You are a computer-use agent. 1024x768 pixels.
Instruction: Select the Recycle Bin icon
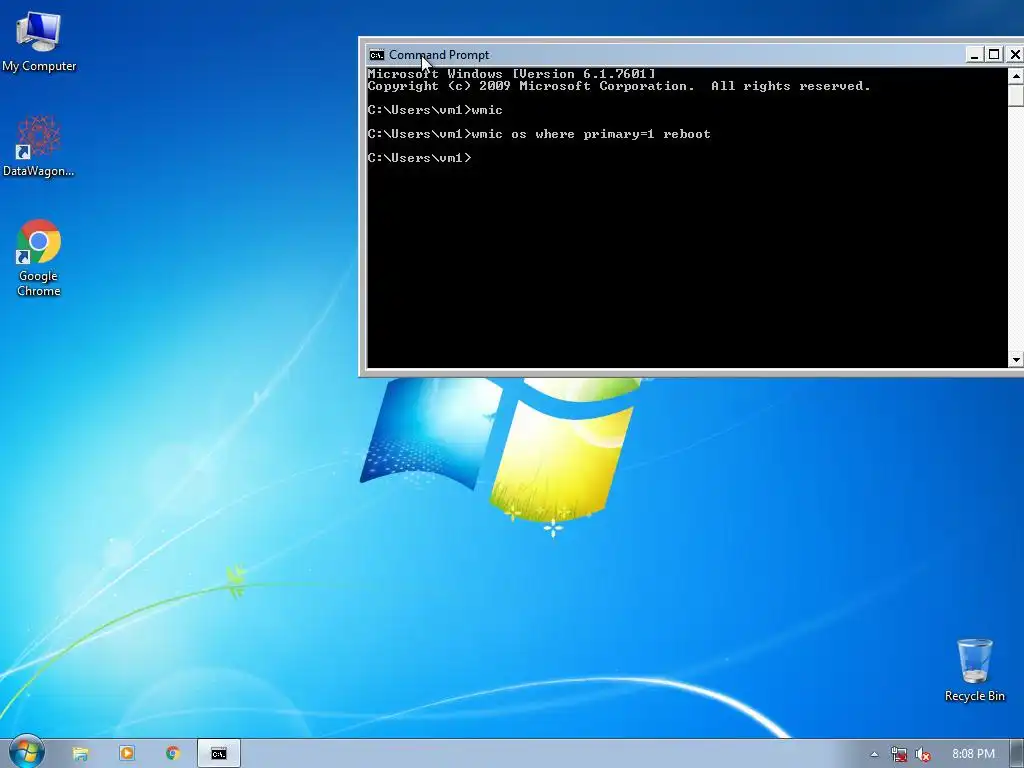tap(974, 670)
